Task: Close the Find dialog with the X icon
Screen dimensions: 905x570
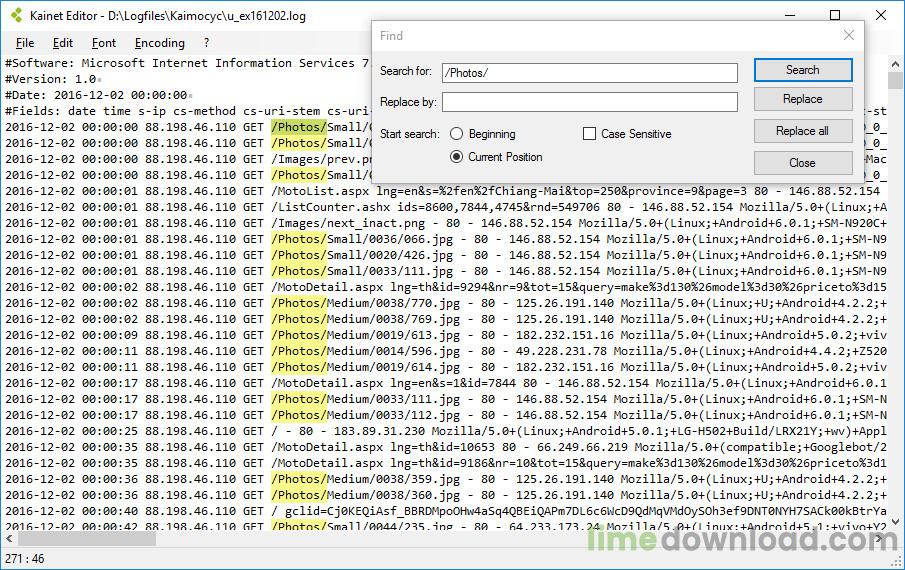Action: pos(848,36)
